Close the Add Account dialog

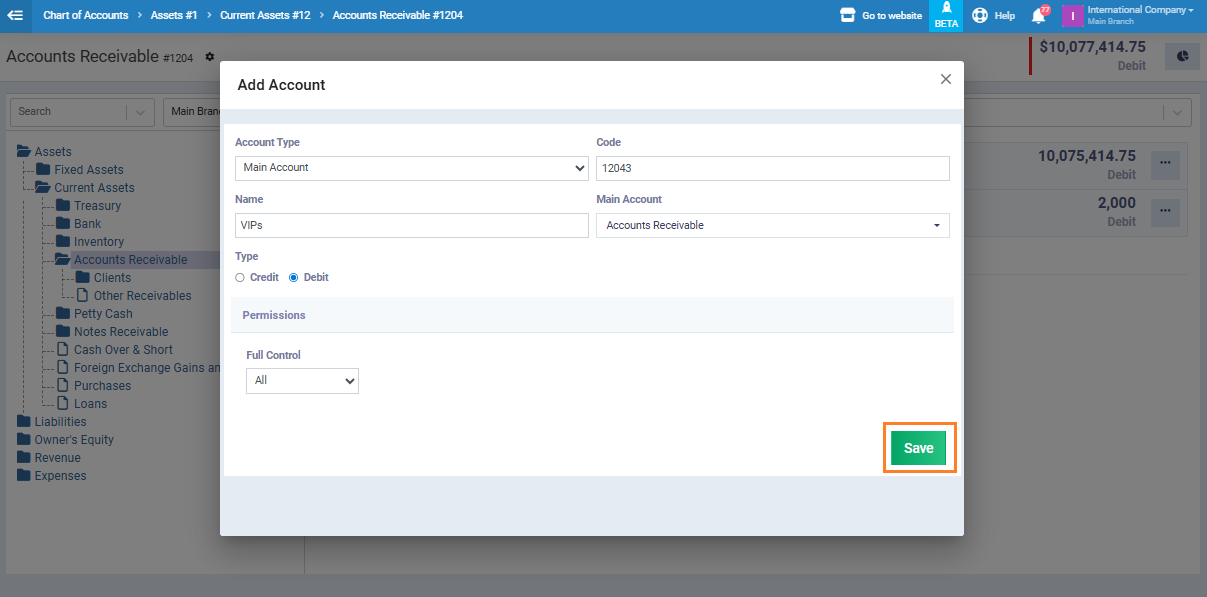945,79
